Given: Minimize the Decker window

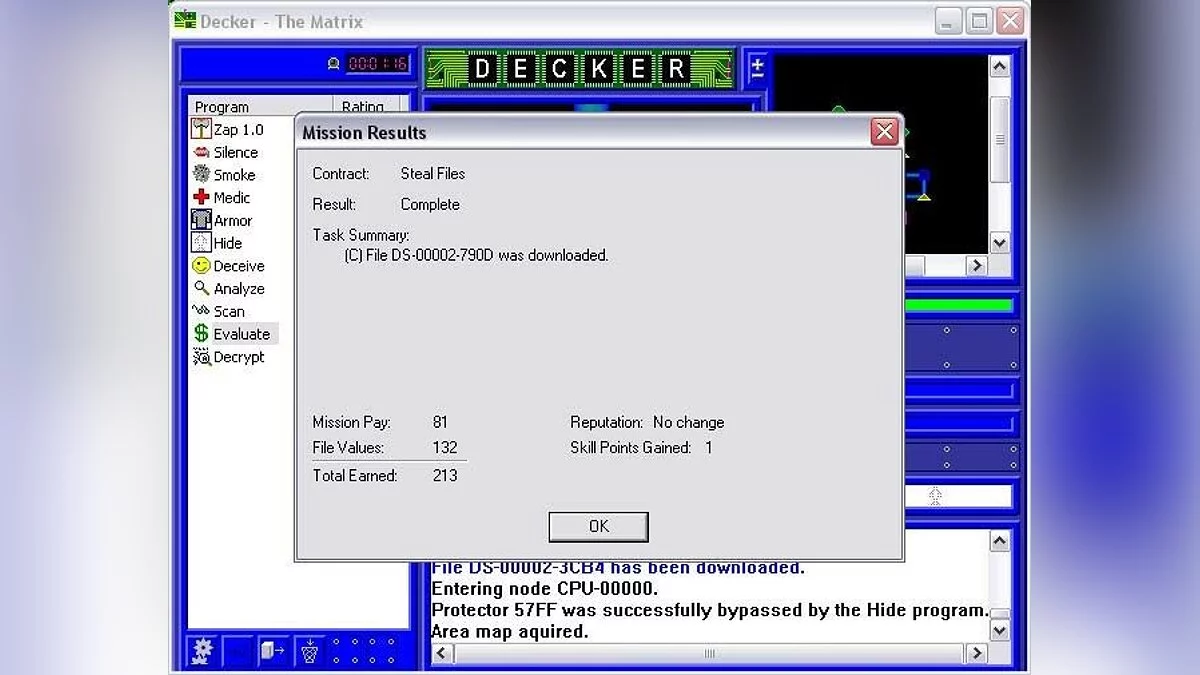Looking at the screenshot, I should click(x=949, y=21).
